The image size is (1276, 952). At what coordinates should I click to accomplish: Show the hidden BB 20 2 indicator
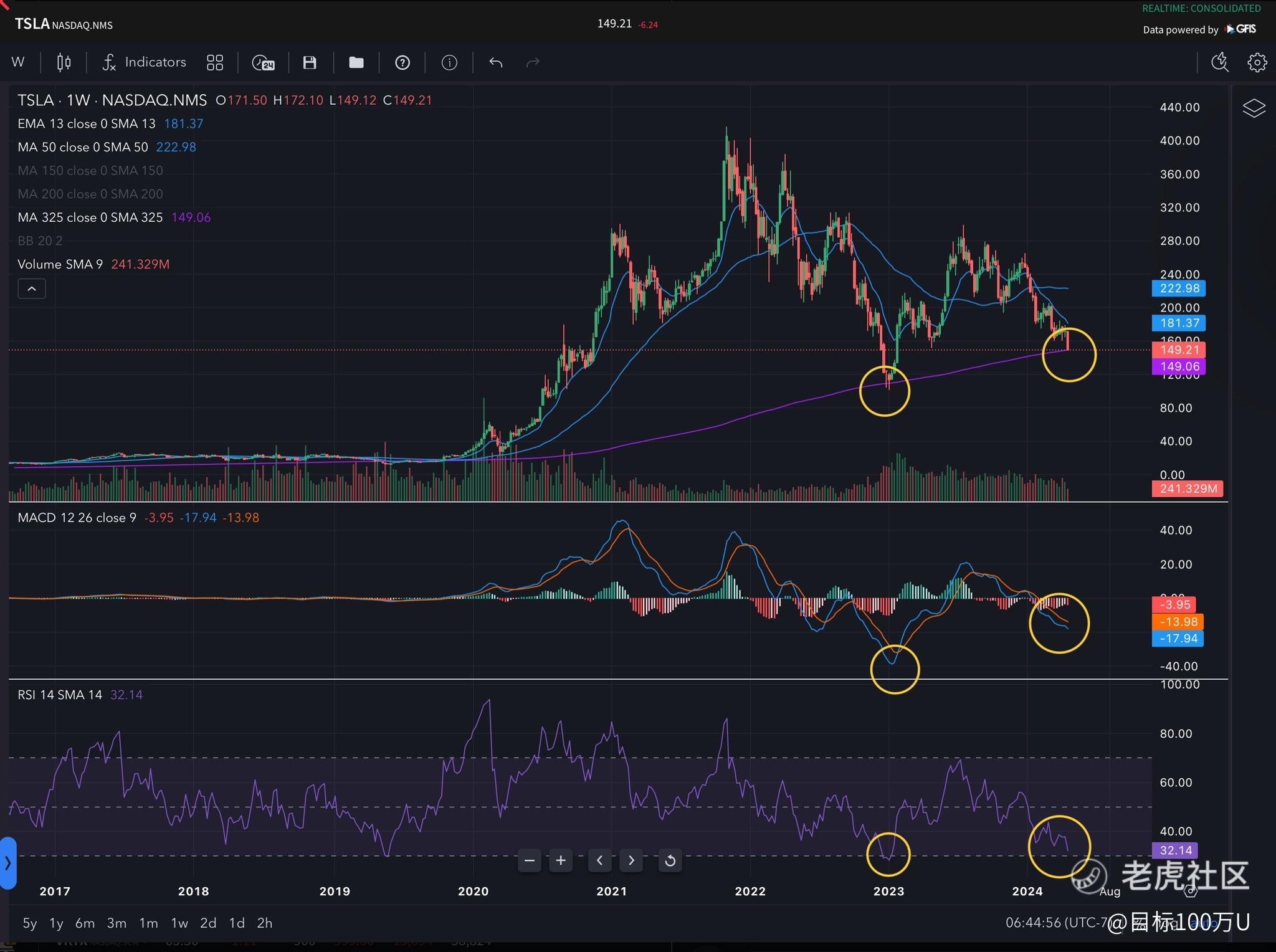point(40,240)
